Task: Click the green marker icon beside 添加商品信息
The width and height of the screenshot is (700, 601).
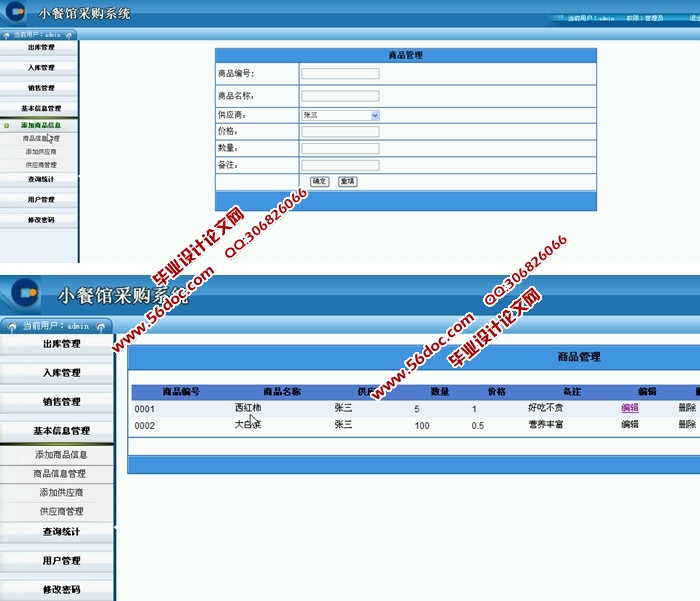Action: (x=7, y=125)
